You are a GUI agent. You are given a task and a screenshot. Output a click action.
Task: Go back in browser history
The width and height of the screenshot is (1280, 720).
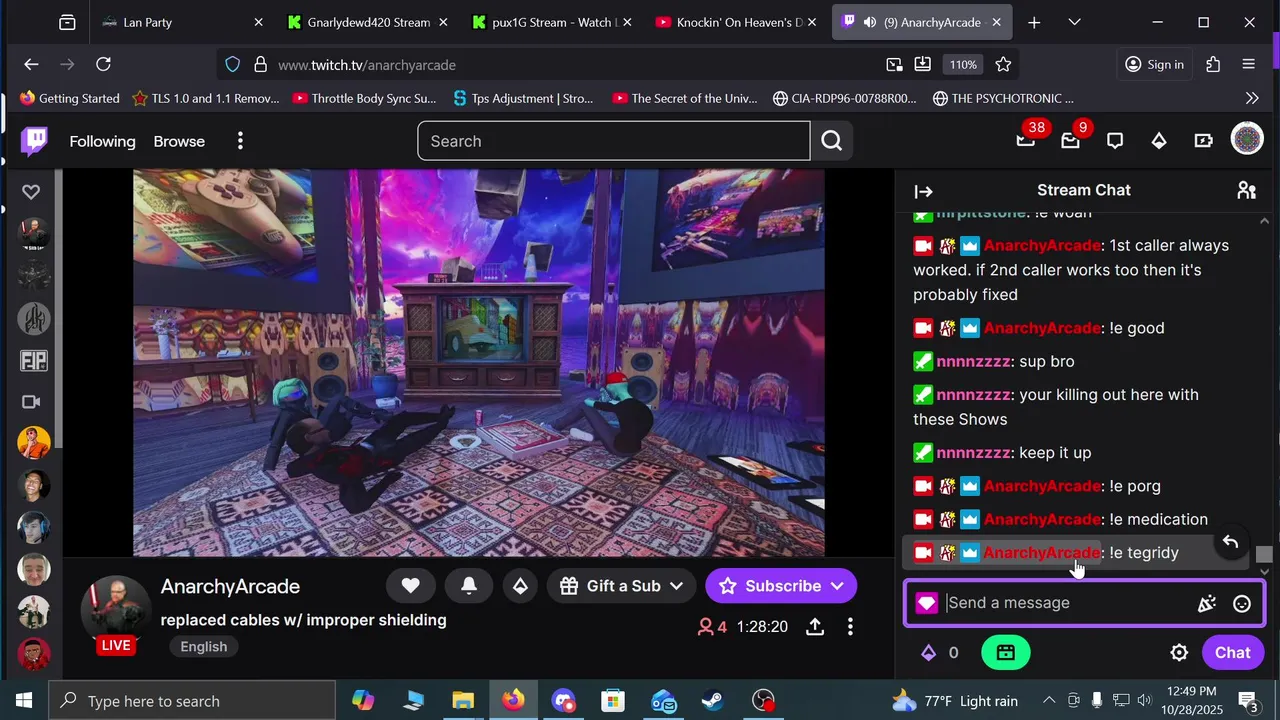(x=31, y=64)
